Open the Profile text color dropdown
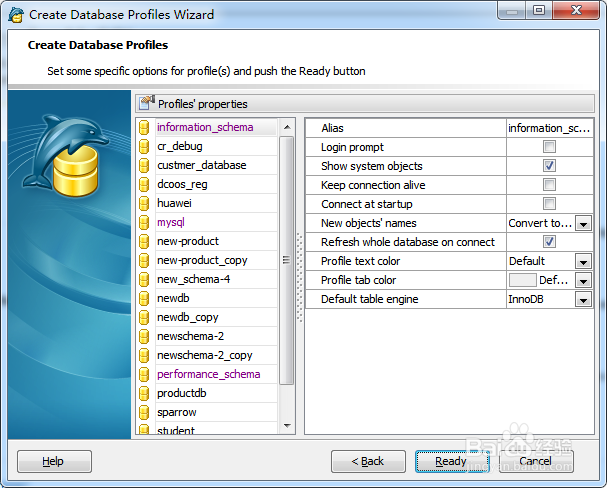The image size is (607, 488). pyautogui.click(x=583, y=261)
